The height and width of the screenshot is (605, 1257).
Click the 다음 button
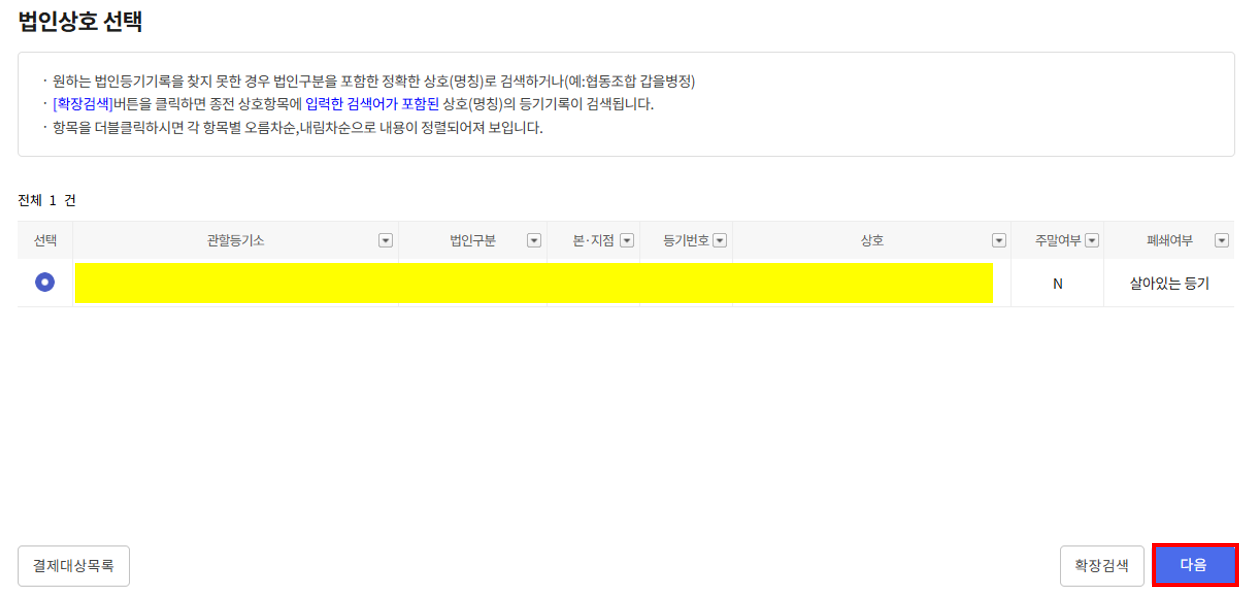[x=1195, y=565]
